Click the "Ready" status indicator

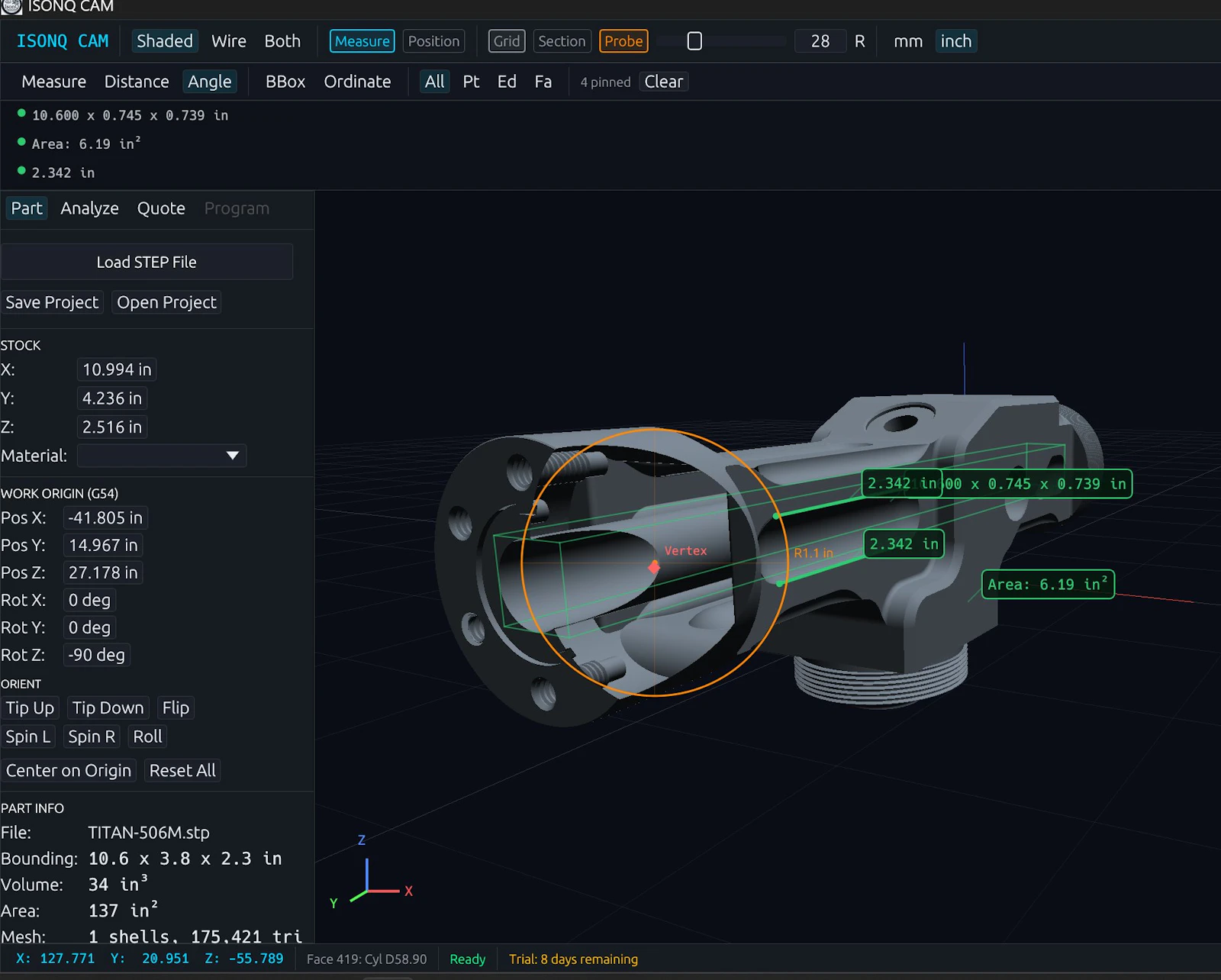(467, 959)
